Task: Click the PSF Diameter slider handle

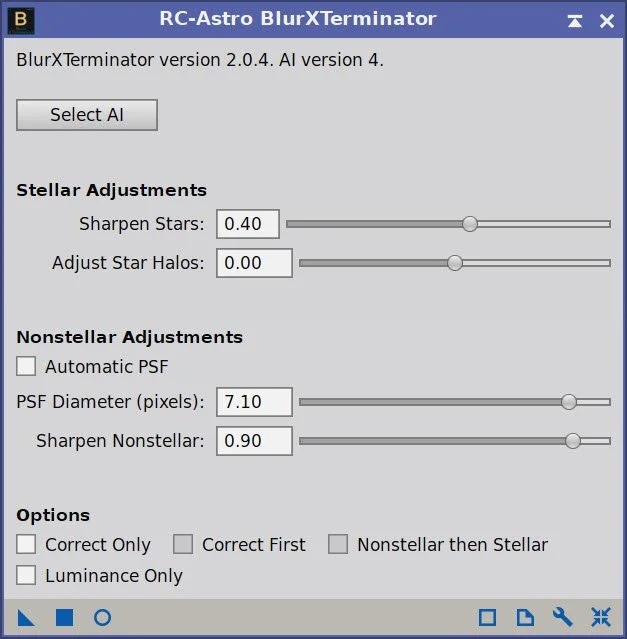Action: pyautogui.click(x=569, y=402)
